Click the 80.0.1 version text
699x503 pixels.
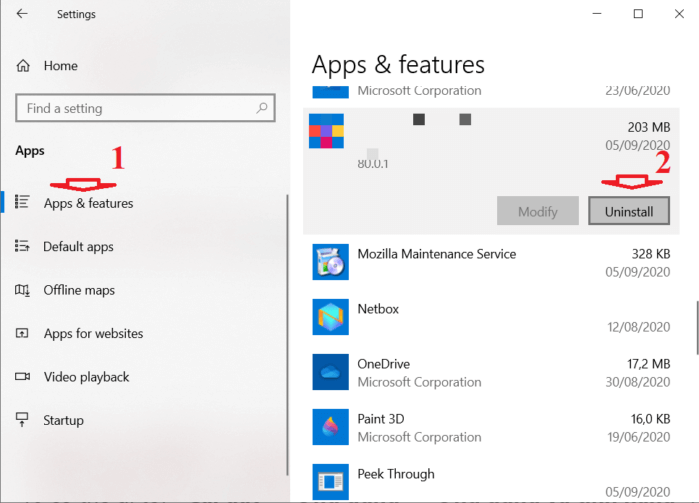(x=373, y=164)
